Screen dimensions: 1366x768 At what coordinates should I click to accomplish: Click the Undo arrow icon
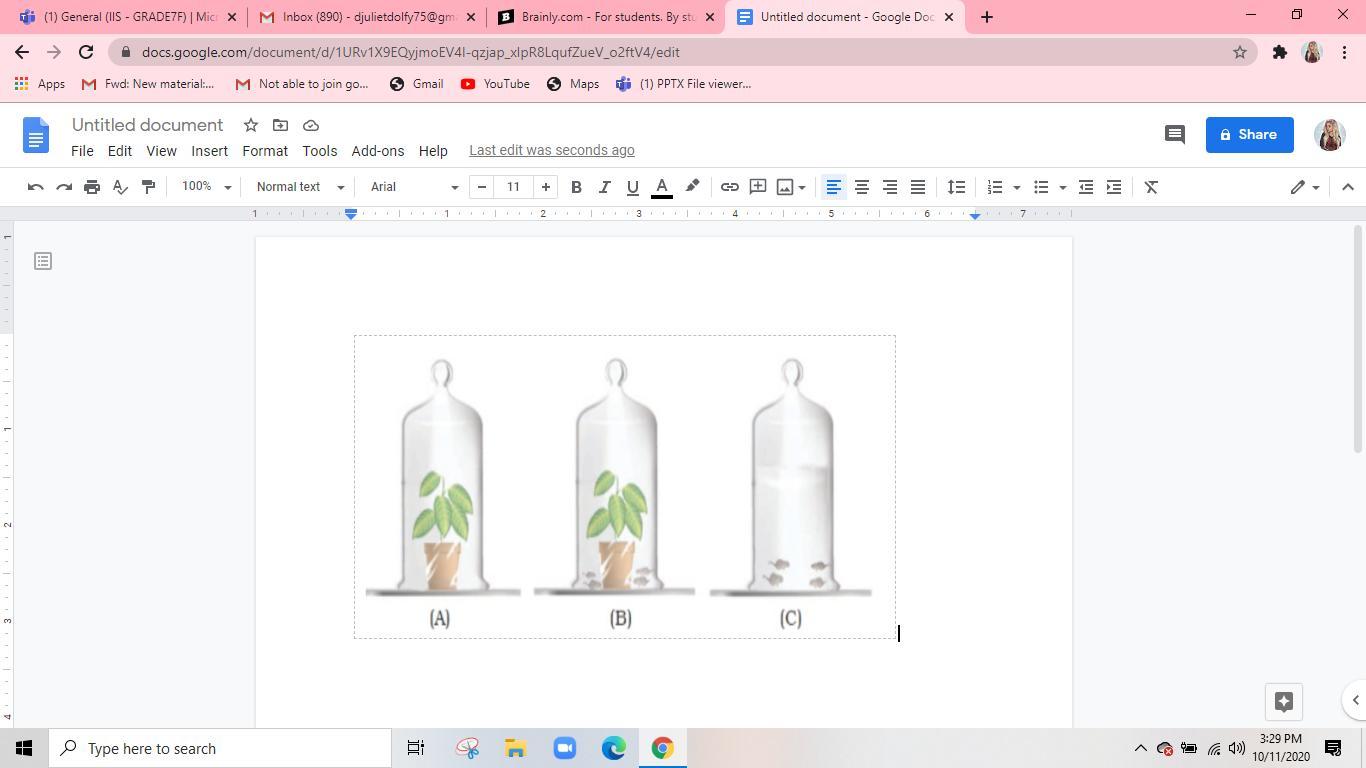pyautogui.click(x=35, y=187)
